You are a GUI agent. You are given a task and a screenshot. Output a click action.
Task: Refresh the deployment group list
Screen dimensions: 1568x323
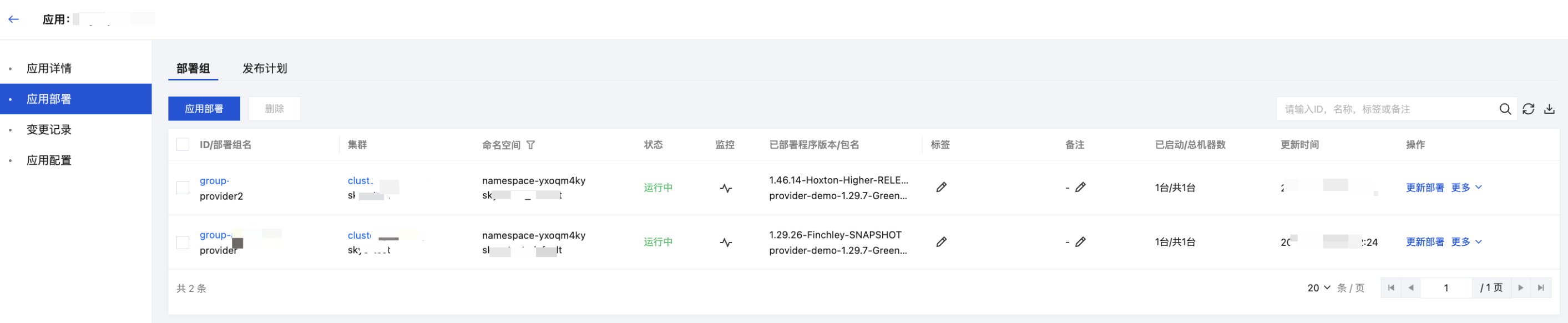click(1528, 109)
